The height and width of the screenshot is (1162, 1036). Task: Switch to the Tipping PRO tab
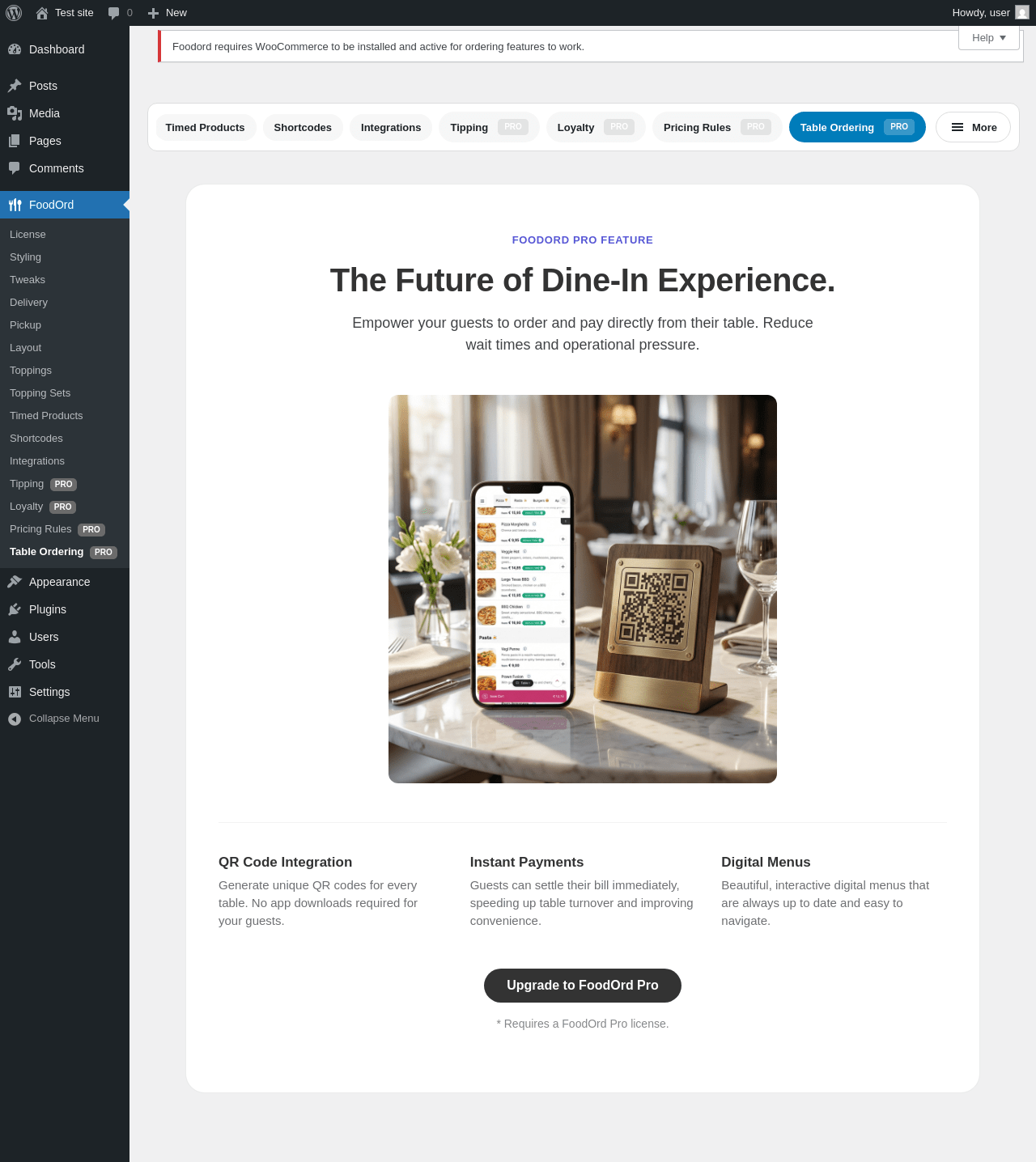[x=489, y=127]
